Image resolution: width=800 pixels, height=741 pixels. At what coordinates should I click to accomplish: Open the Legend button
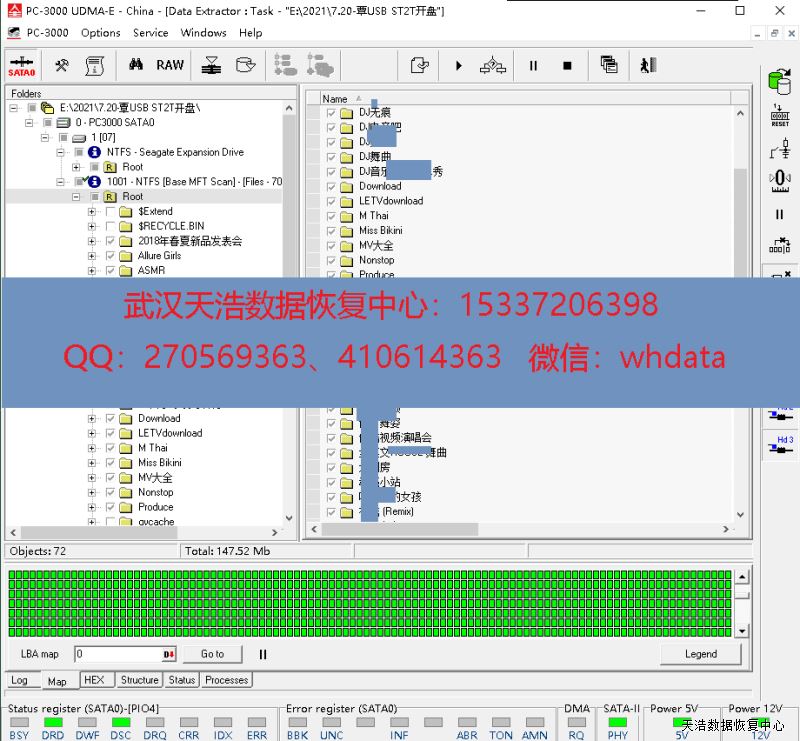point(700,654)
